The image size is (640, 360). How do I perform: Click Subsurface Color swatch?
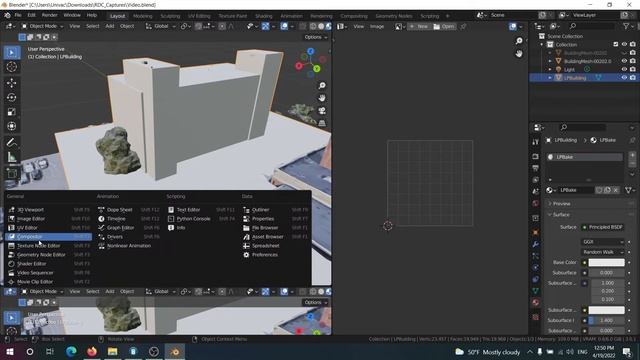pos(606,310)
